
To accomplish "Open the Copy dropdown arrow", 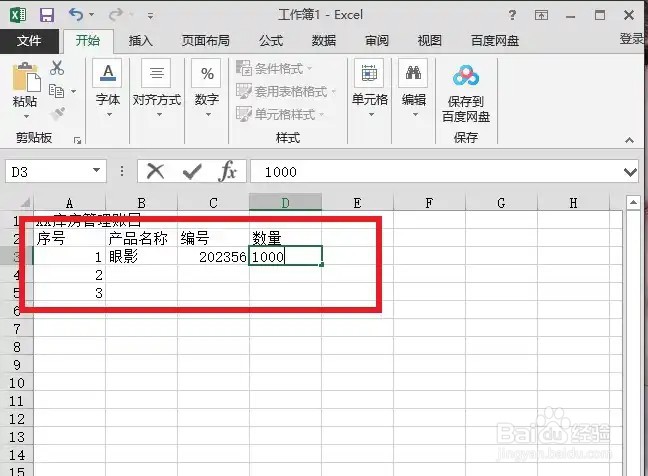I will pos(73,91).
